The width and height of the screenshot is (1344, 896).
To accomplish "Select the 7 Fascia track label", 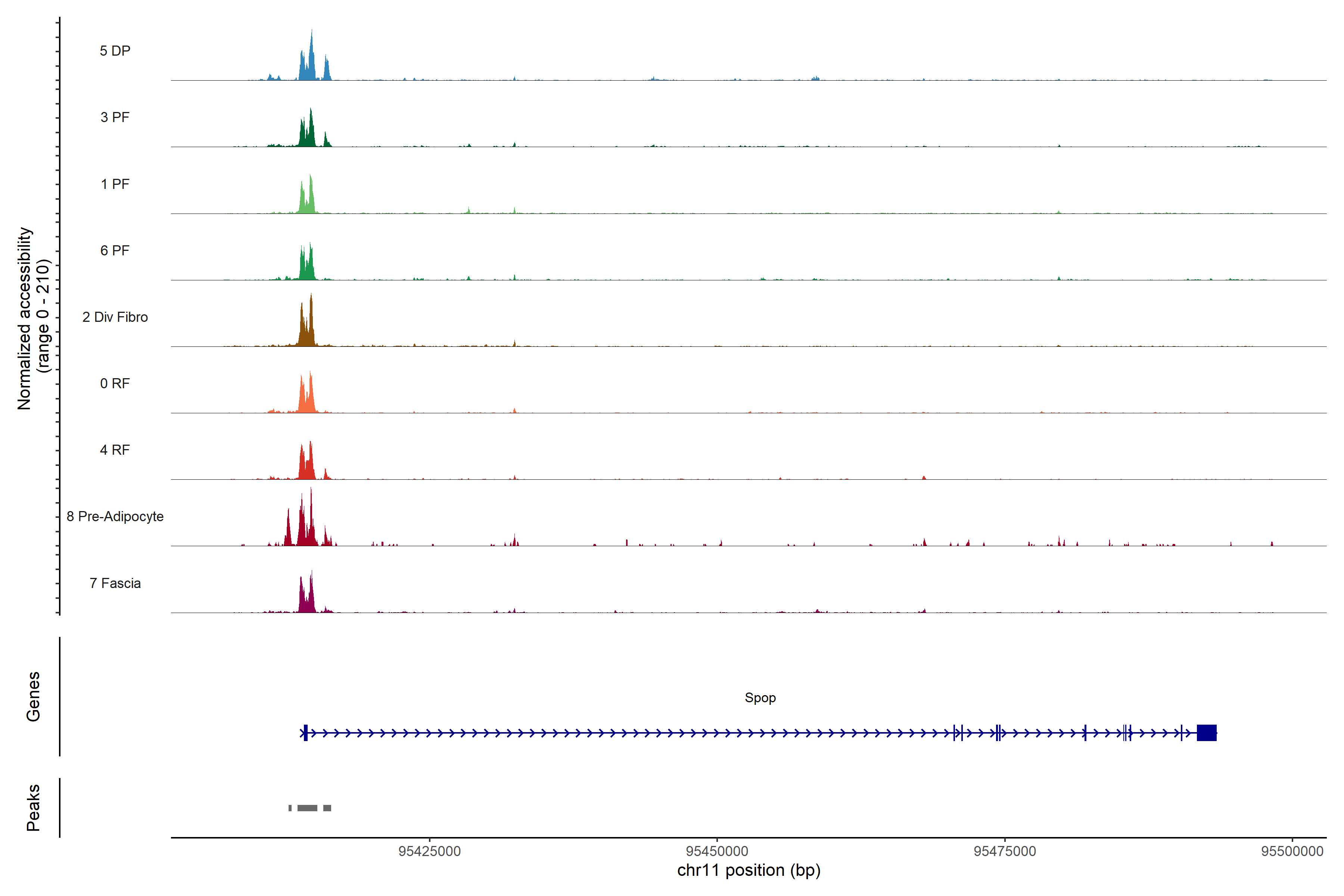I will (x=115, y=583).
